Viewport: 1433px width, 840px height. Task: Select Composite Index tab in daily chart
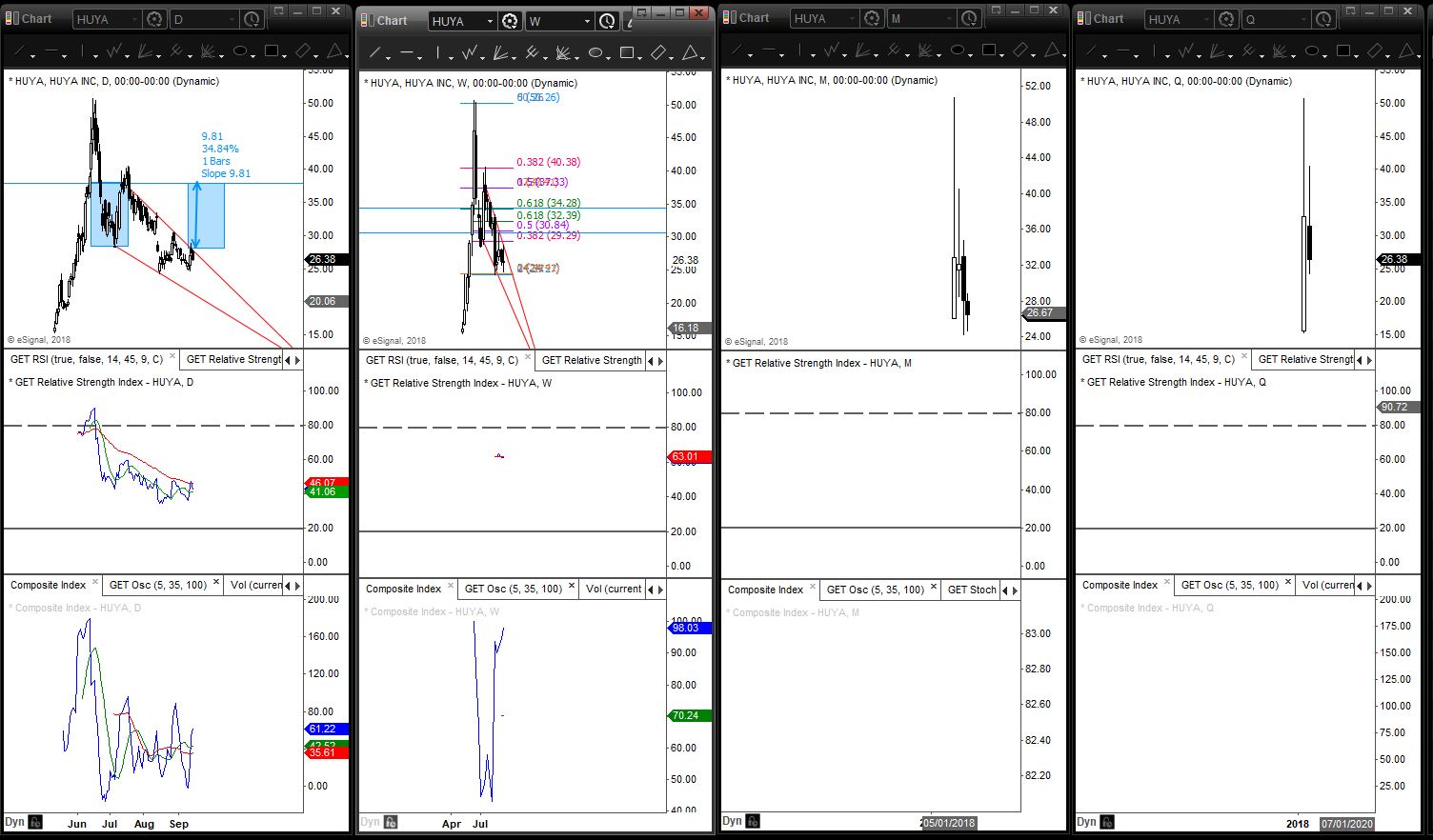coord(48,585)
